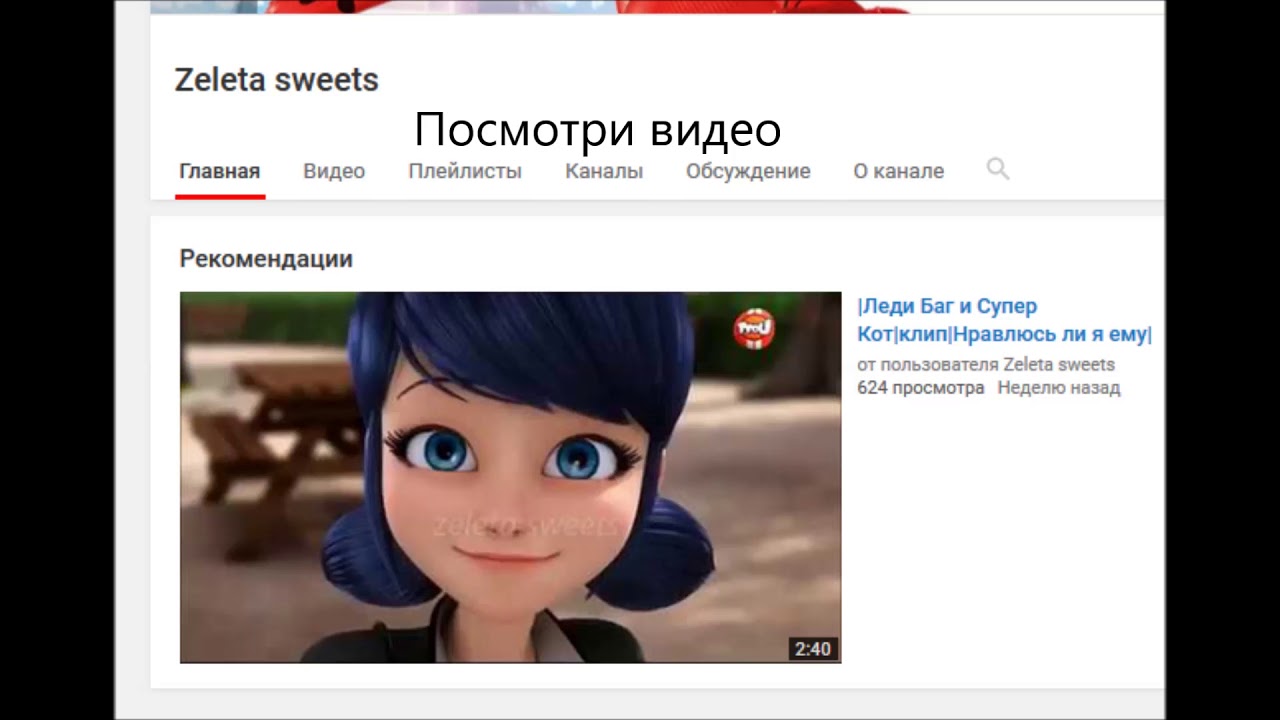
Task: Click the Рекомендации section heading
Action: [266, 259]
